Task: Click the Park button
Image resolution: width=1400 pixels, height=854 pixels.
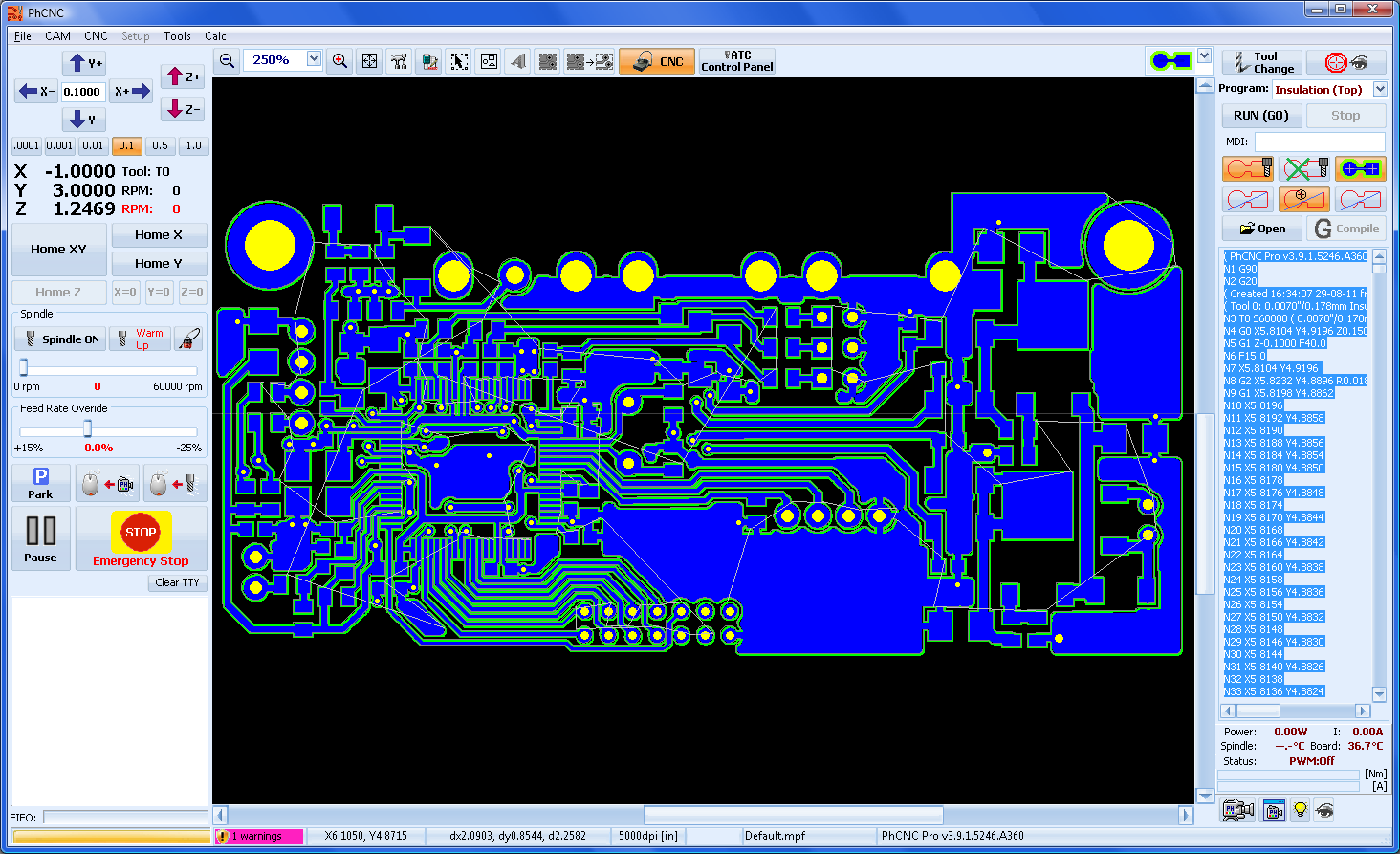Action: pos(40,483)
